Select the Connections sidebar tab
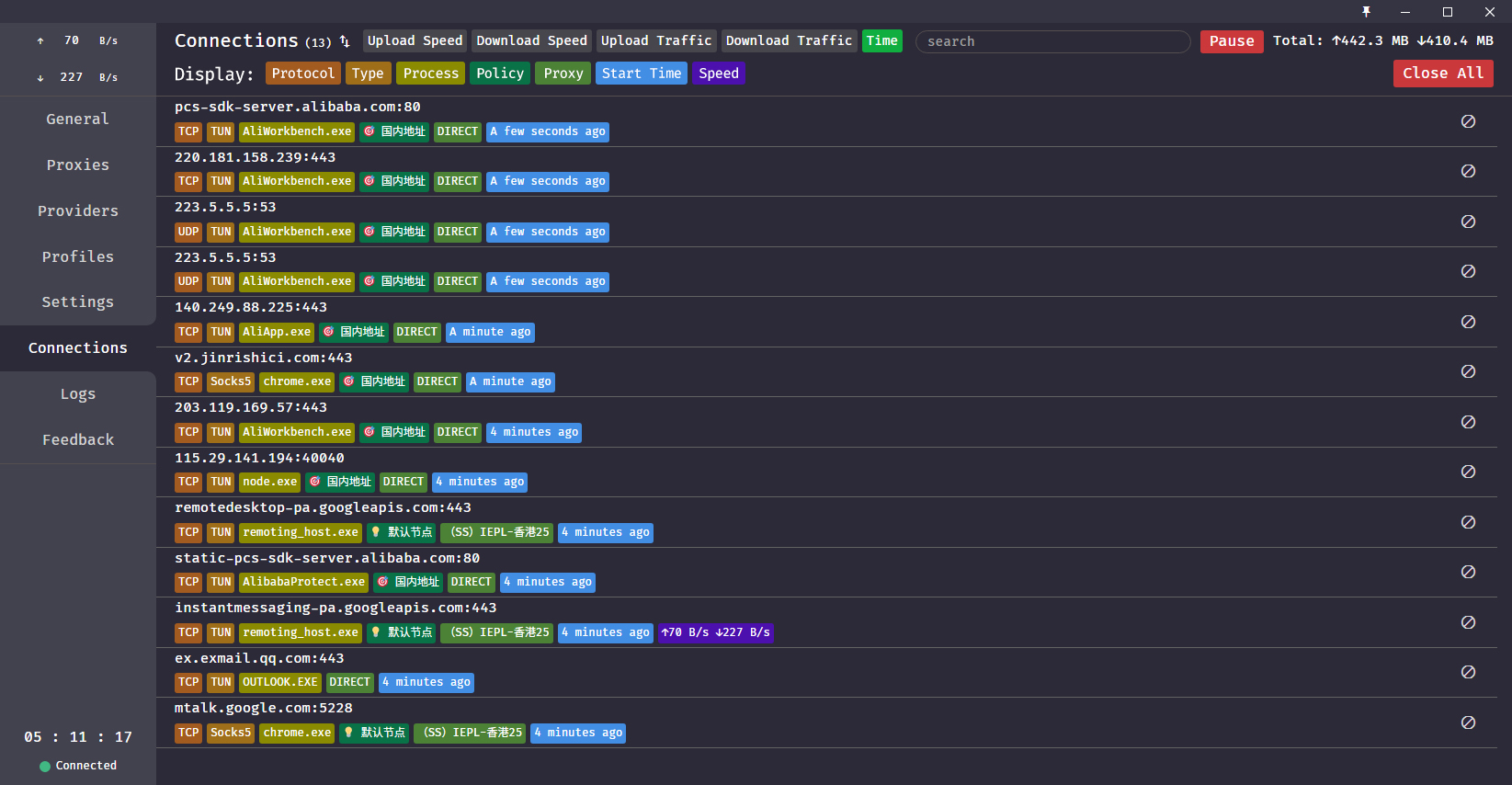This screenshot has width=1512, height=785. click(x=78, y=348)
